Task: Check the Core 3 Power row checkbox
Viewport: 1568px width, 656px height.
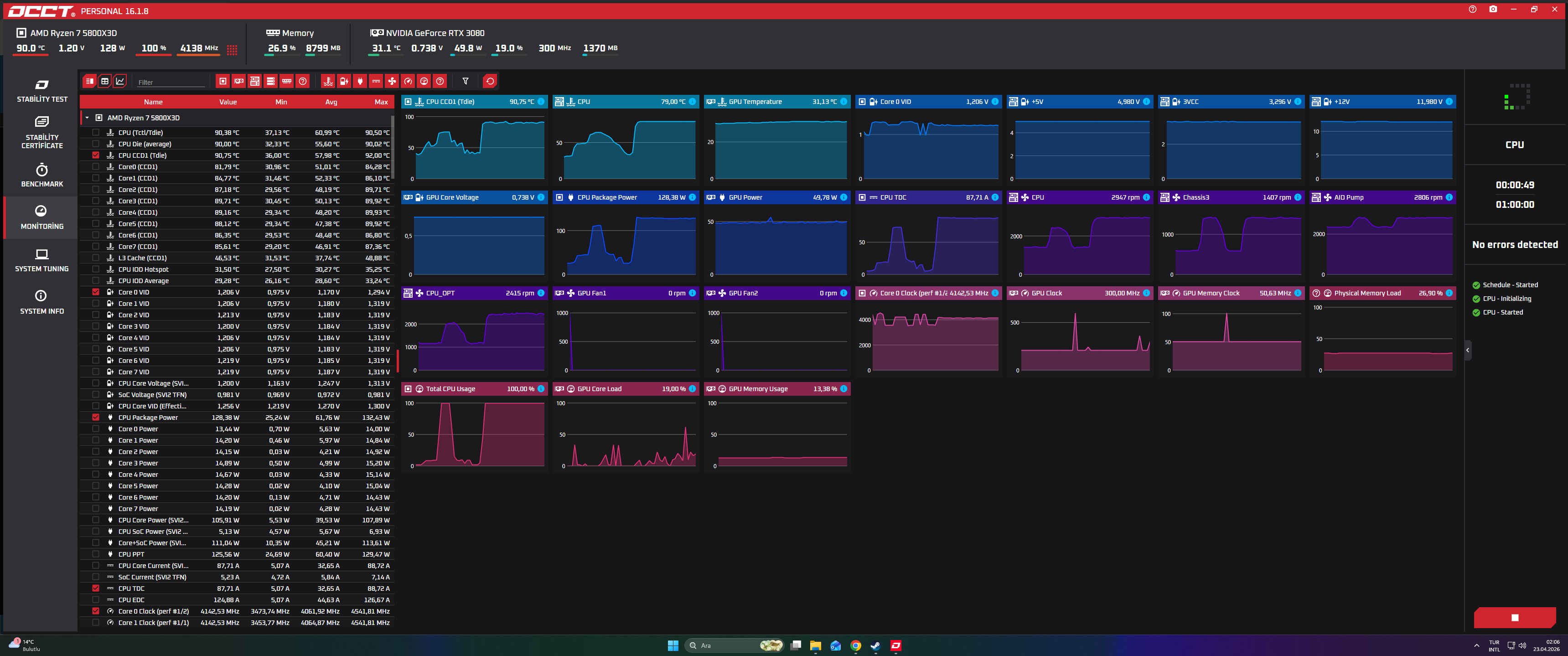Action: tap(96, 463)
